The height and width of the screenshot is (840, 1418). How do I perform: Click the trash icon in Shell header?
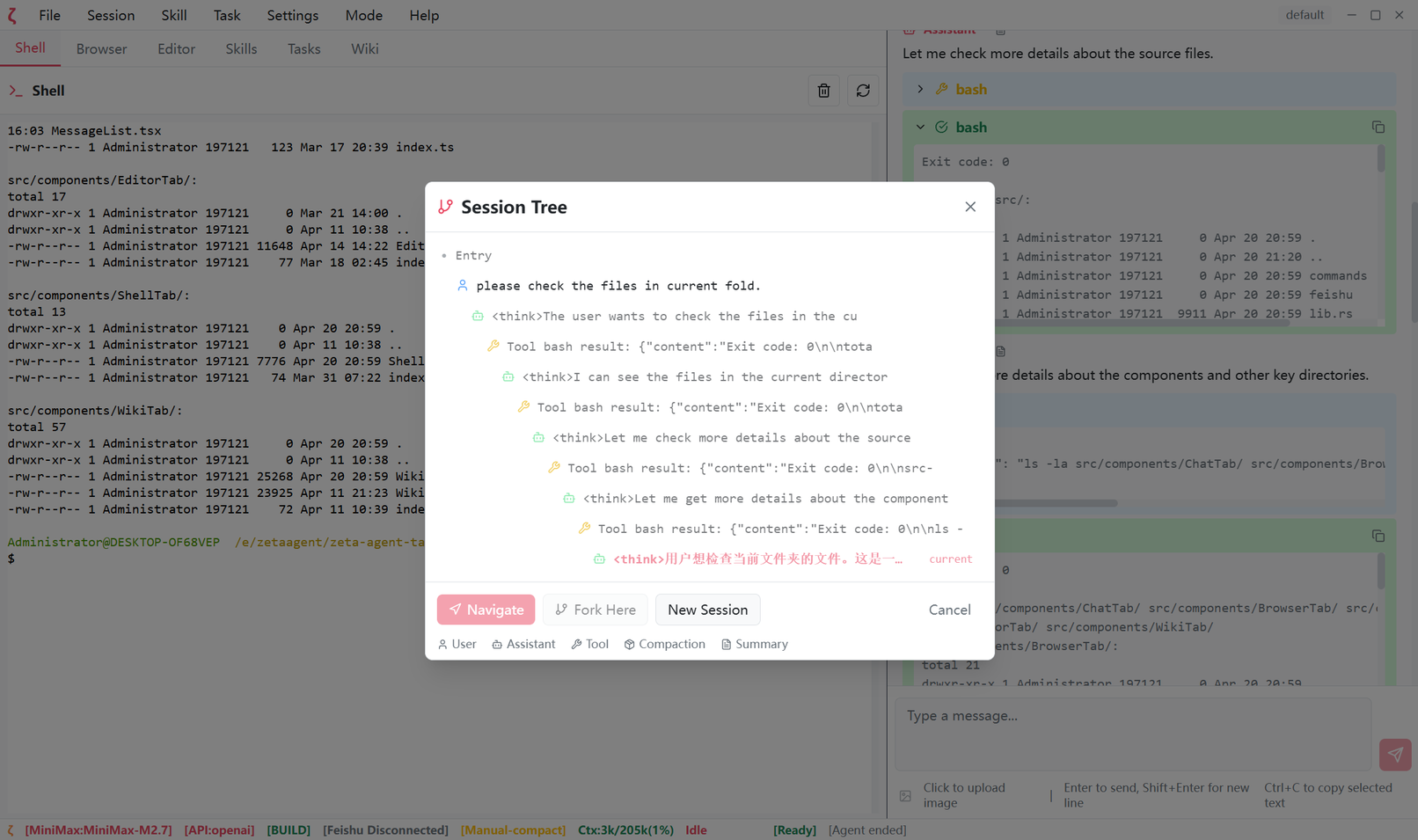click(823, 91)
